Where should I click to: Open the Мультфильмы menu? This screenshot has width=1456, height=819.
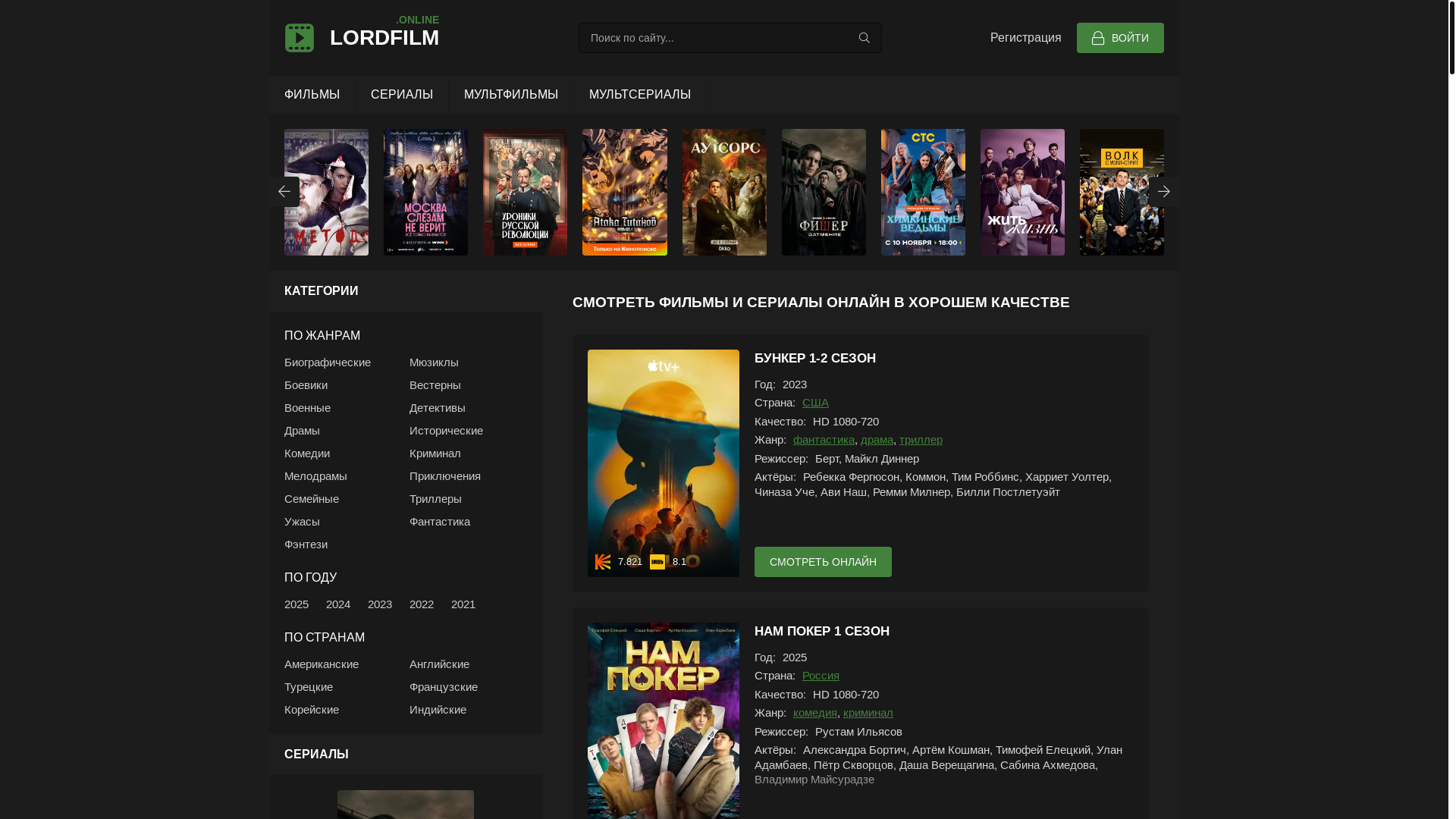coord(511,95)
